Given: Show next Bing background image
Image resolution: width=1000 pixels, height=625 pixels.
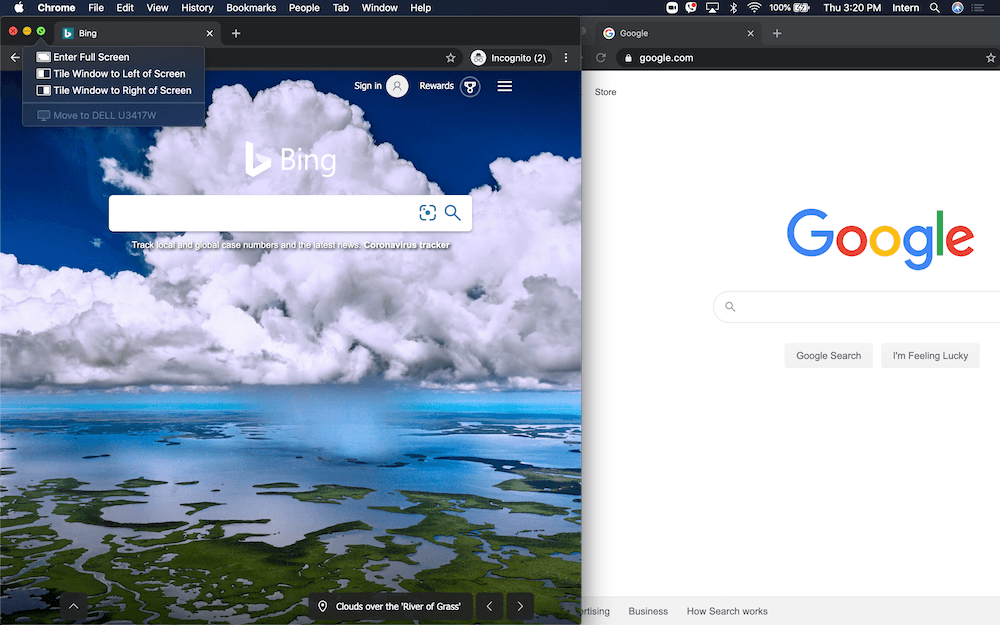Looking at the screenshot, I should click(520, 607).
